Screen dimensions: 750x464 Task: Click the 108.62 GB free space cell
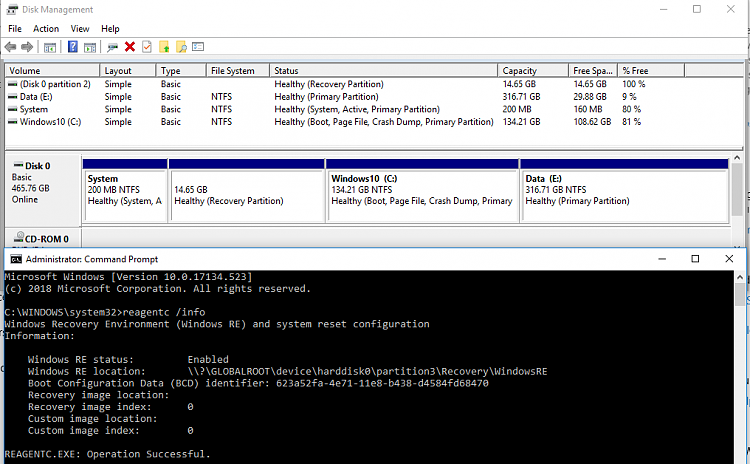point(592,122)
